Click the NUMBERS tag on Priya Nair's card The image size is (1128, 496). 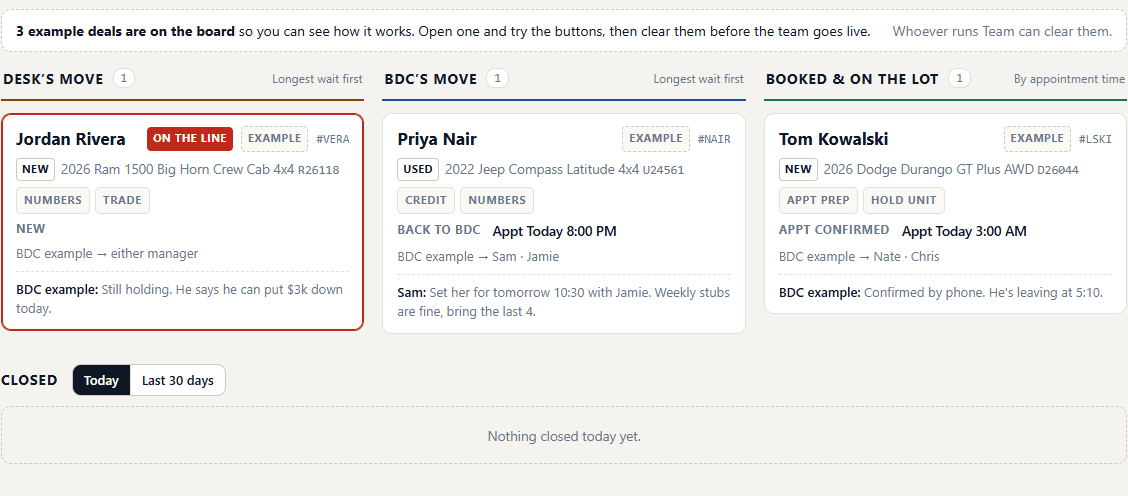pyautogui.click(x=497, y=201)
